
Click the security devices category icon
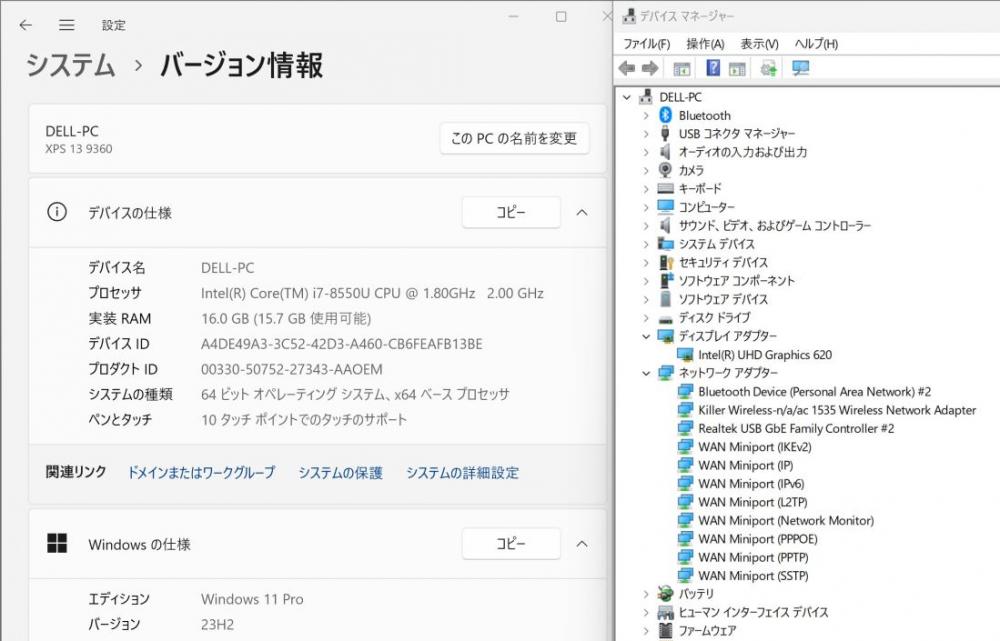665,262
